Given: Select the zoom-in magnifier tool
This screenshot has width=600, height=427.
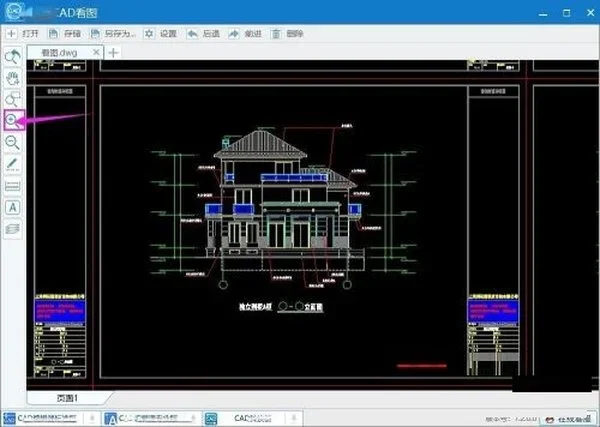Looking at the screenshot, I should (13, 120).
